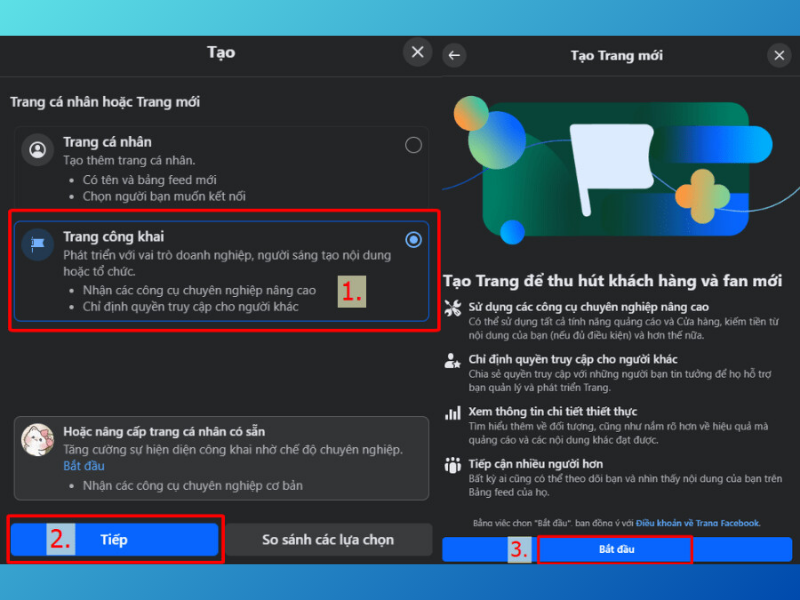Click the people group icon beside Tiếp cận

453,465
